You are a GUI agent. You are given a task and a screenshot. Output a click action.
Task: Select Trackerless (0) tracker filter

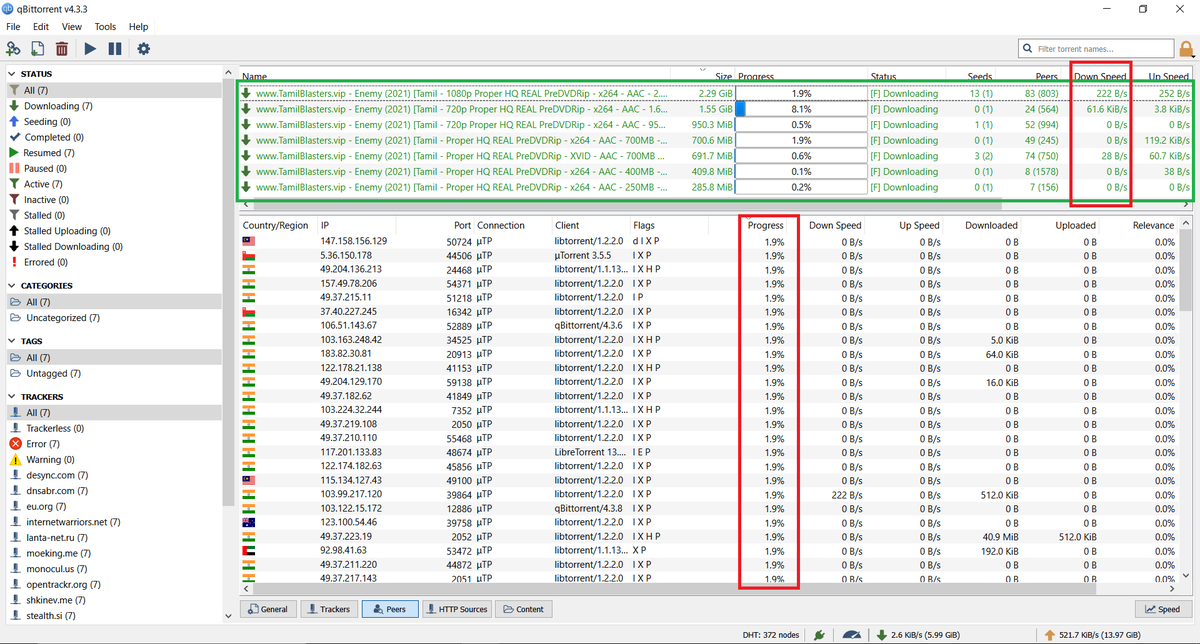[112, 428]
